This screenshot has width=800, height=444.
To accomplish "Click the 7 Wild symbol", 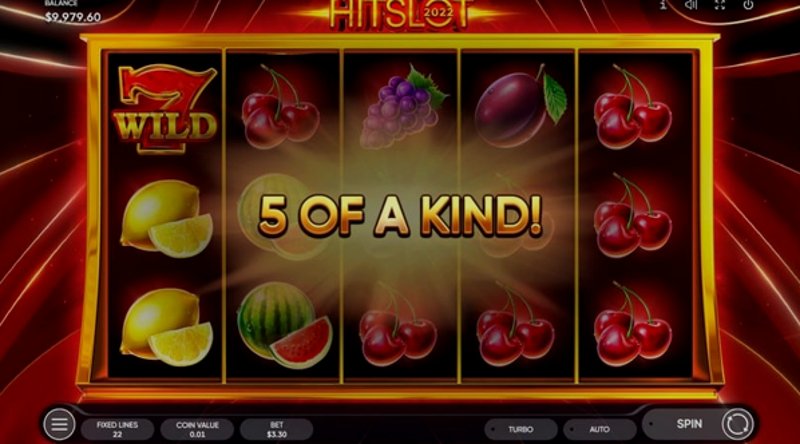I will tap(165, 109).
